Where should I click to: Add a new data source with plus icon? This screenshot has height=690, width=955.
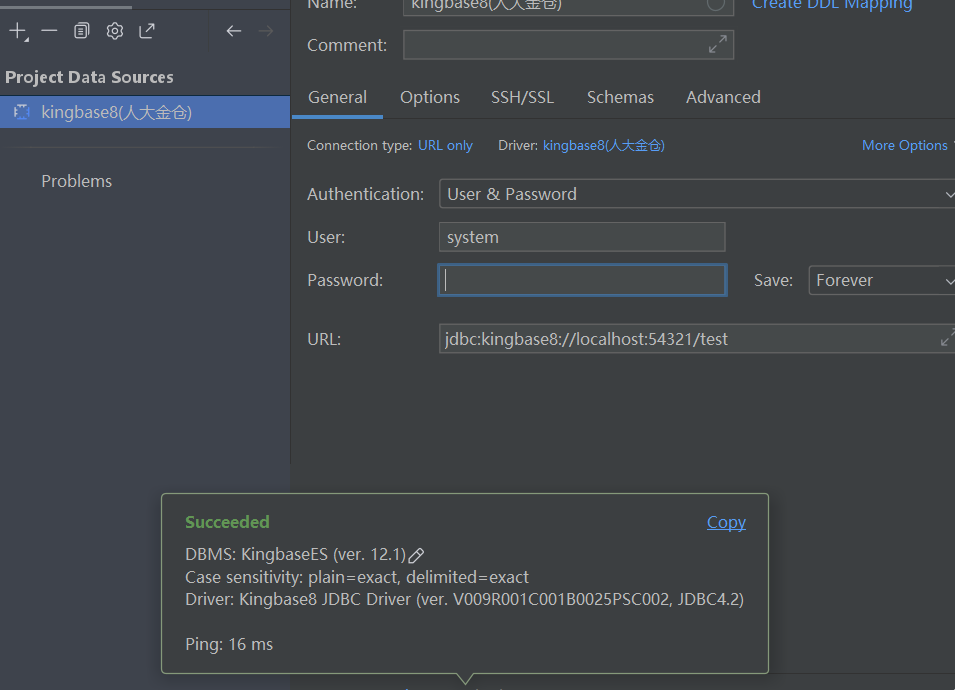pos(18,31)
